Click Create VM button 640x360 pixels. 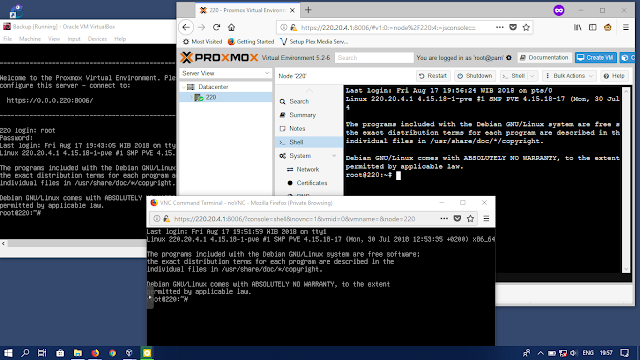(x=596, y=58)
